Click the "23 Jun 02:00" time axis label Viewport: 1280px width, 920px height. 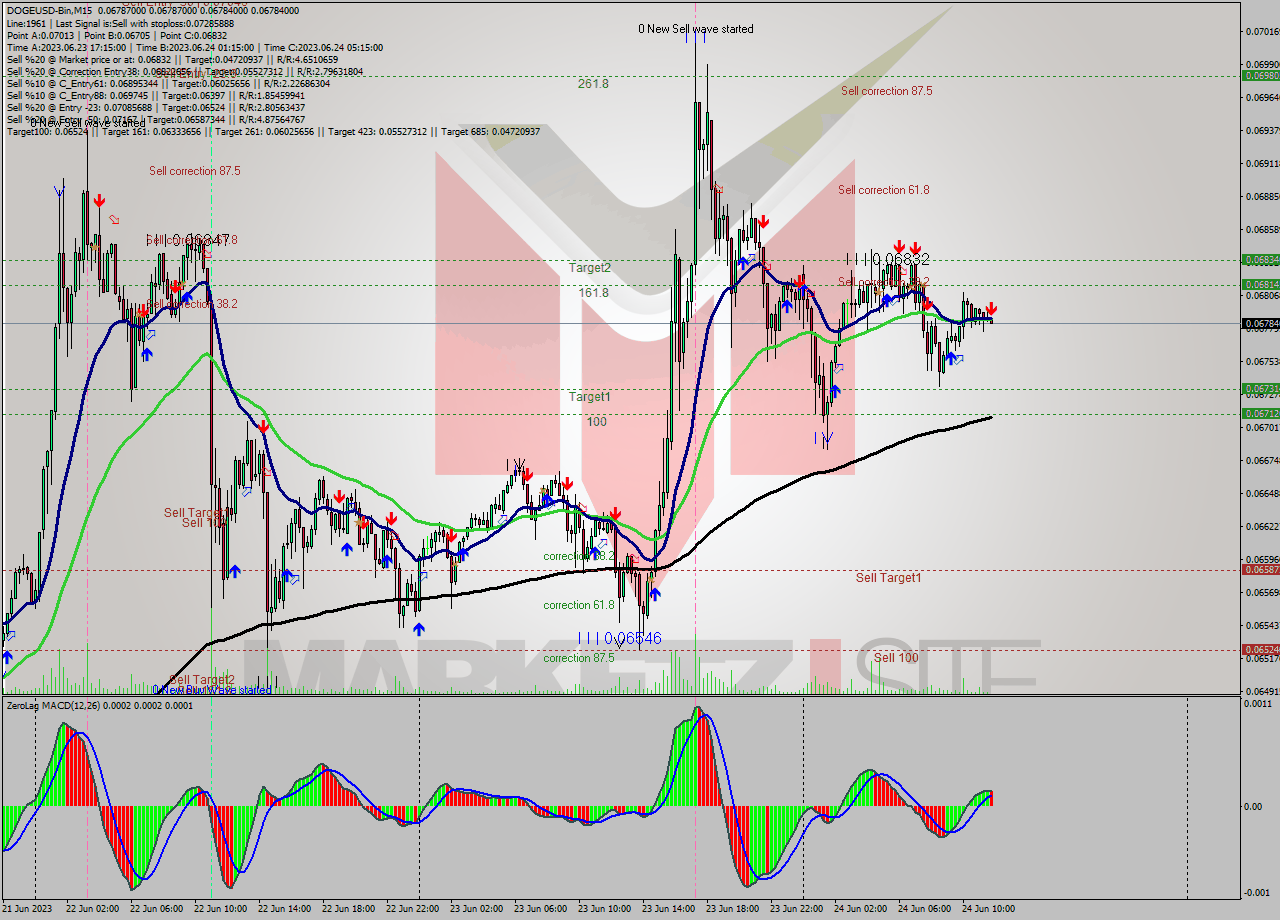[476, 909]
